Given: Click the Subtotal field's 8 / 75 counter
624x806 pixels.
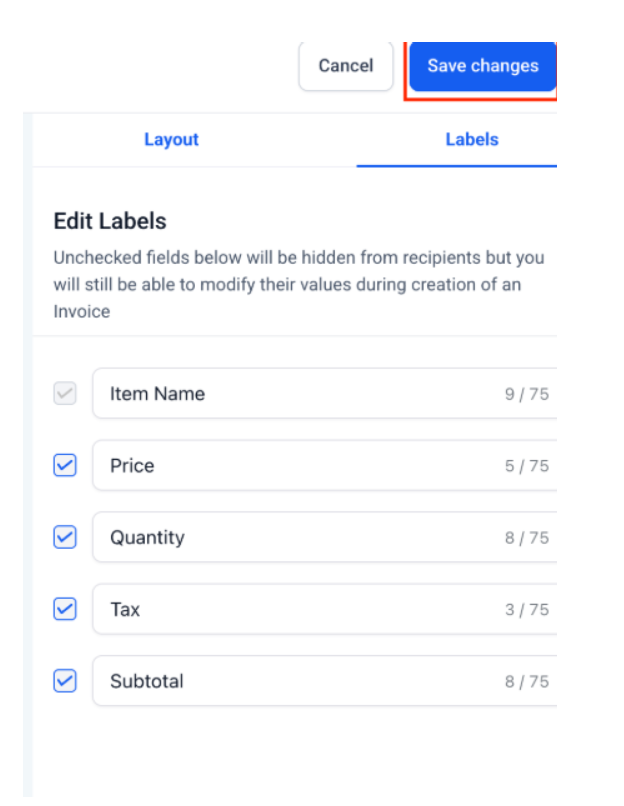Looking at the screenshot, I should click(x=526, y=682).
